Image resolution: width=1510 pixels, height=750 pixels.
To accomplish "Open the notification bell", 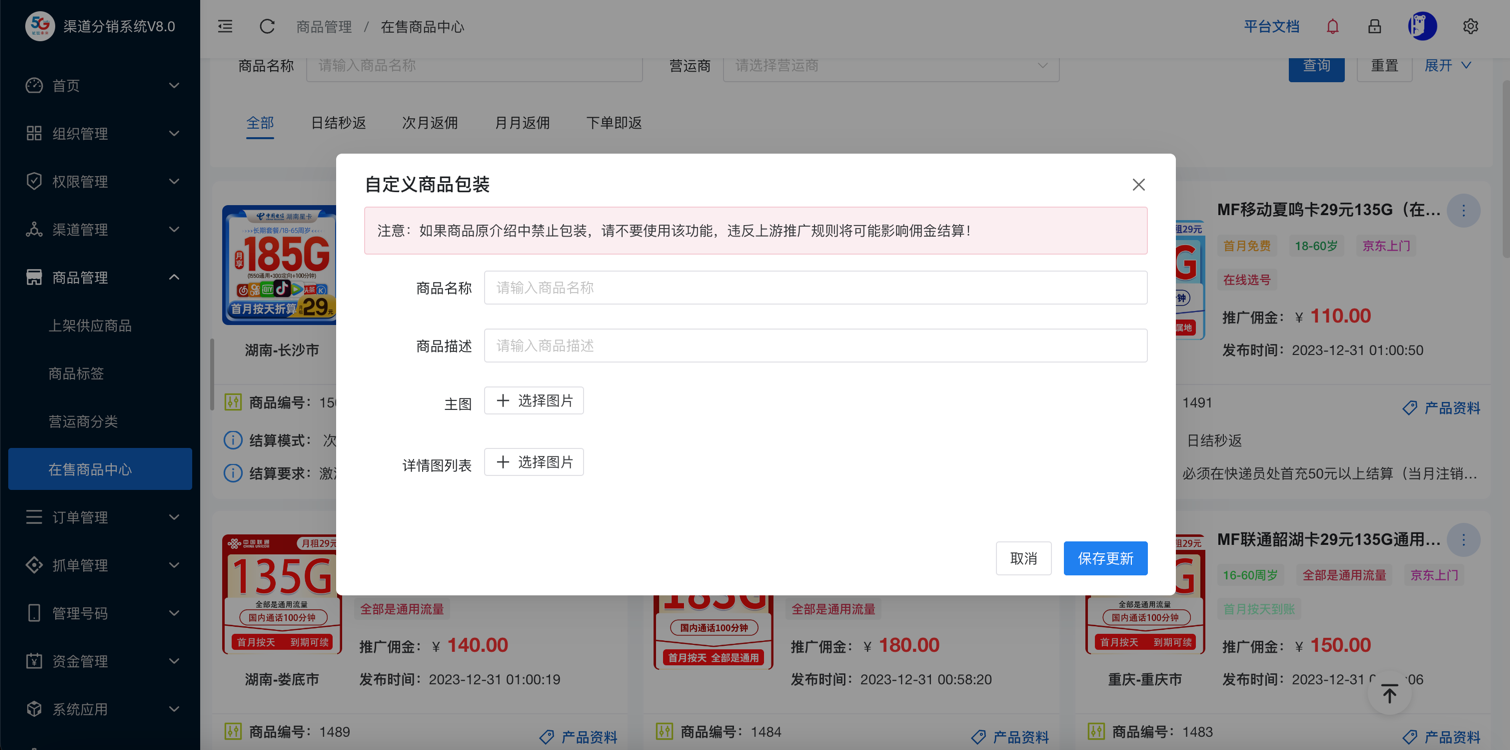I will (x=1332, y=27).
